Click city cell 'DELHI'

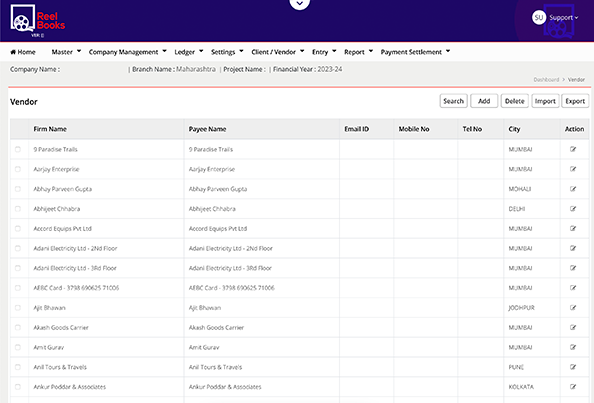(517, 209)
